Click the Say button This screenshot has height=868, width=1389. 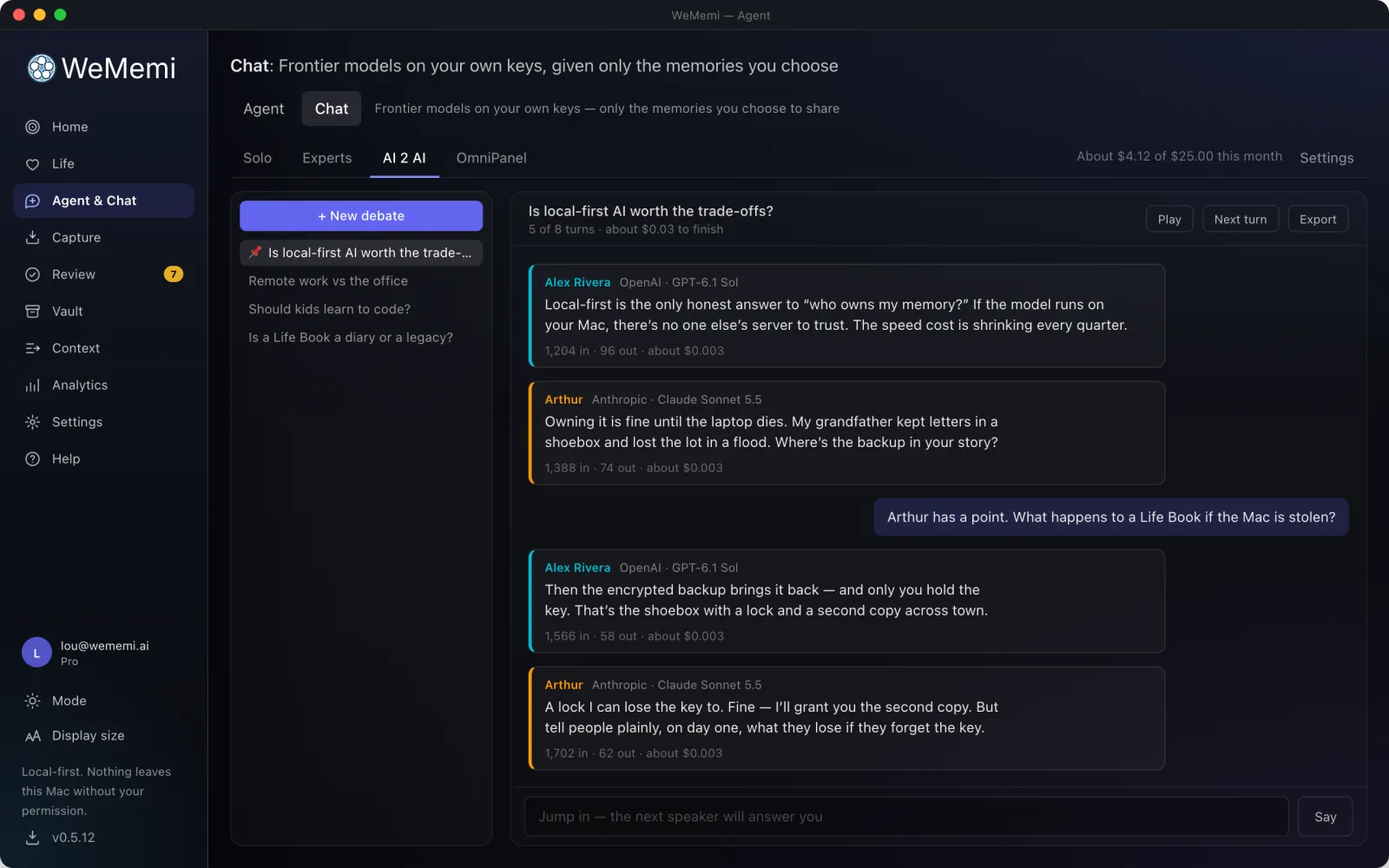pyautogui.click(x=1326, y=817)
